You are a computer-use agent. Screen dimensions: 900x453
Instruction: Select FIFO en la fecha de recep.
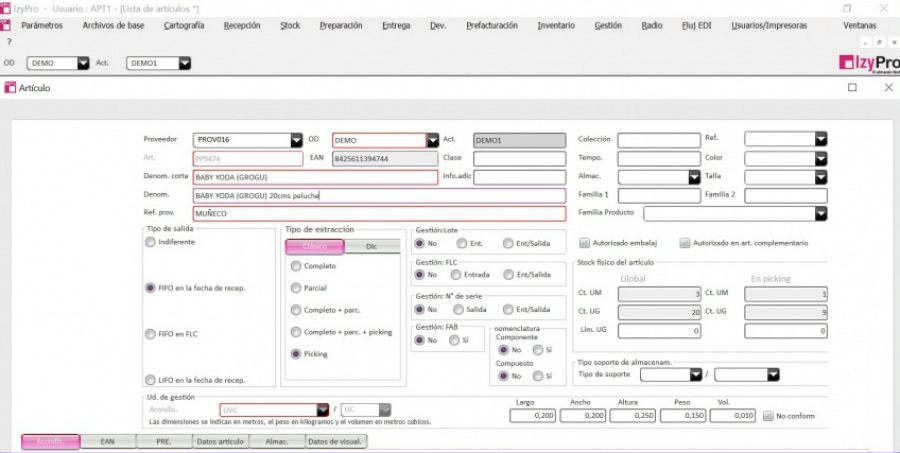(150, 288)
